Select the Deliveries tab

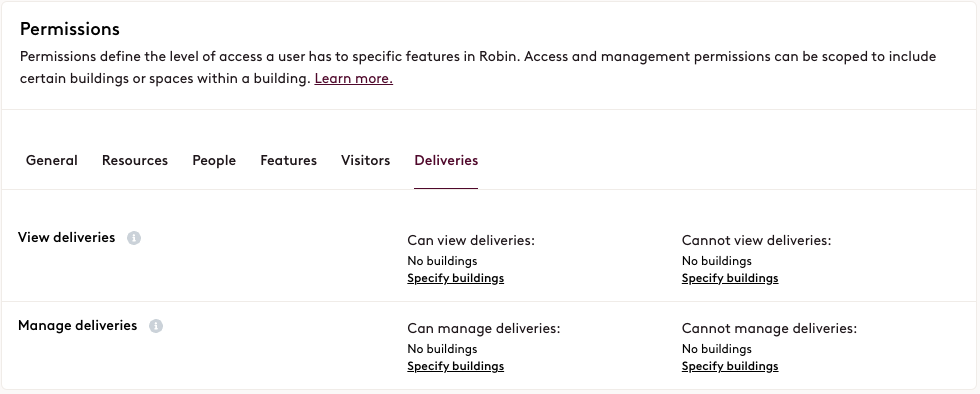[446, 161]
